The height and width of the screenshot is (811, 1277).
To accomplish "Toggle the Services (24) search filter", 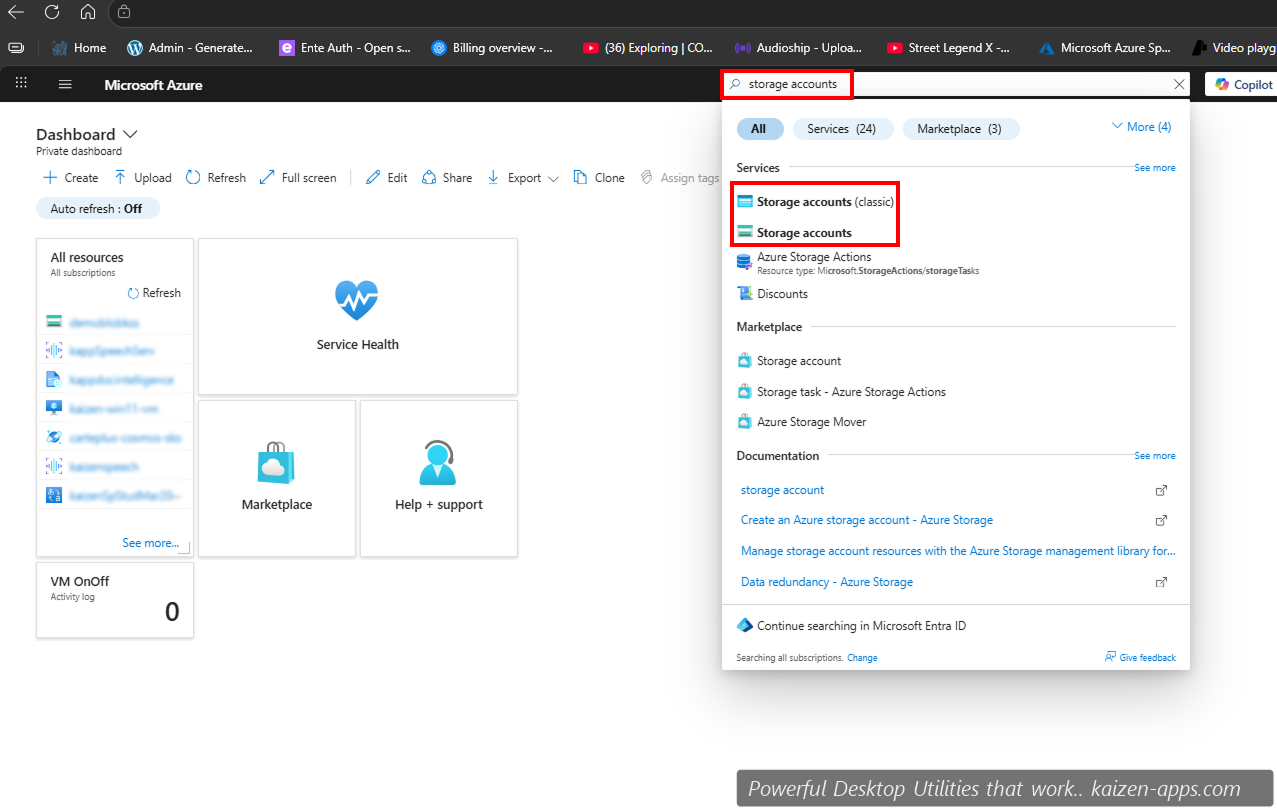I will pyautogui.click(x=843, y=128).
